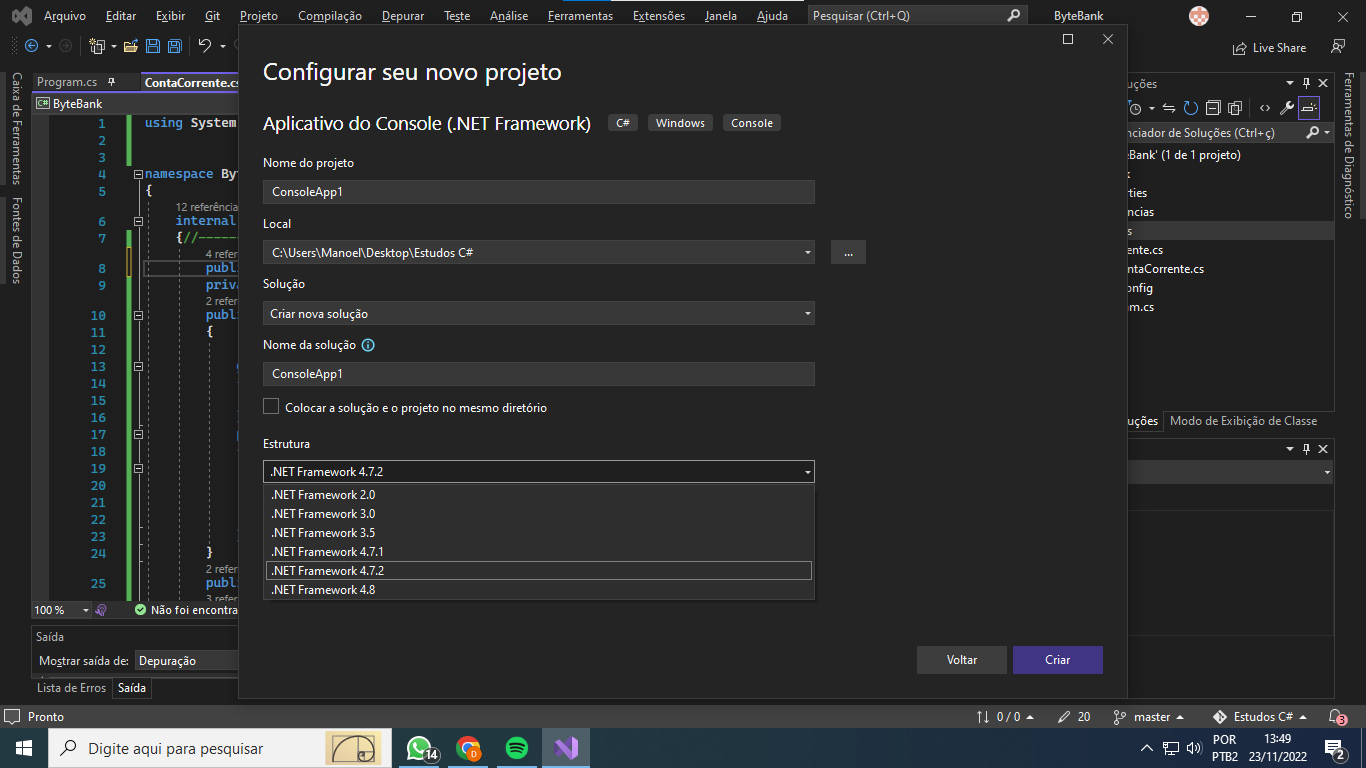Open the Ferramentas menu
The image size is (1366, 768).
coord(581,16)
